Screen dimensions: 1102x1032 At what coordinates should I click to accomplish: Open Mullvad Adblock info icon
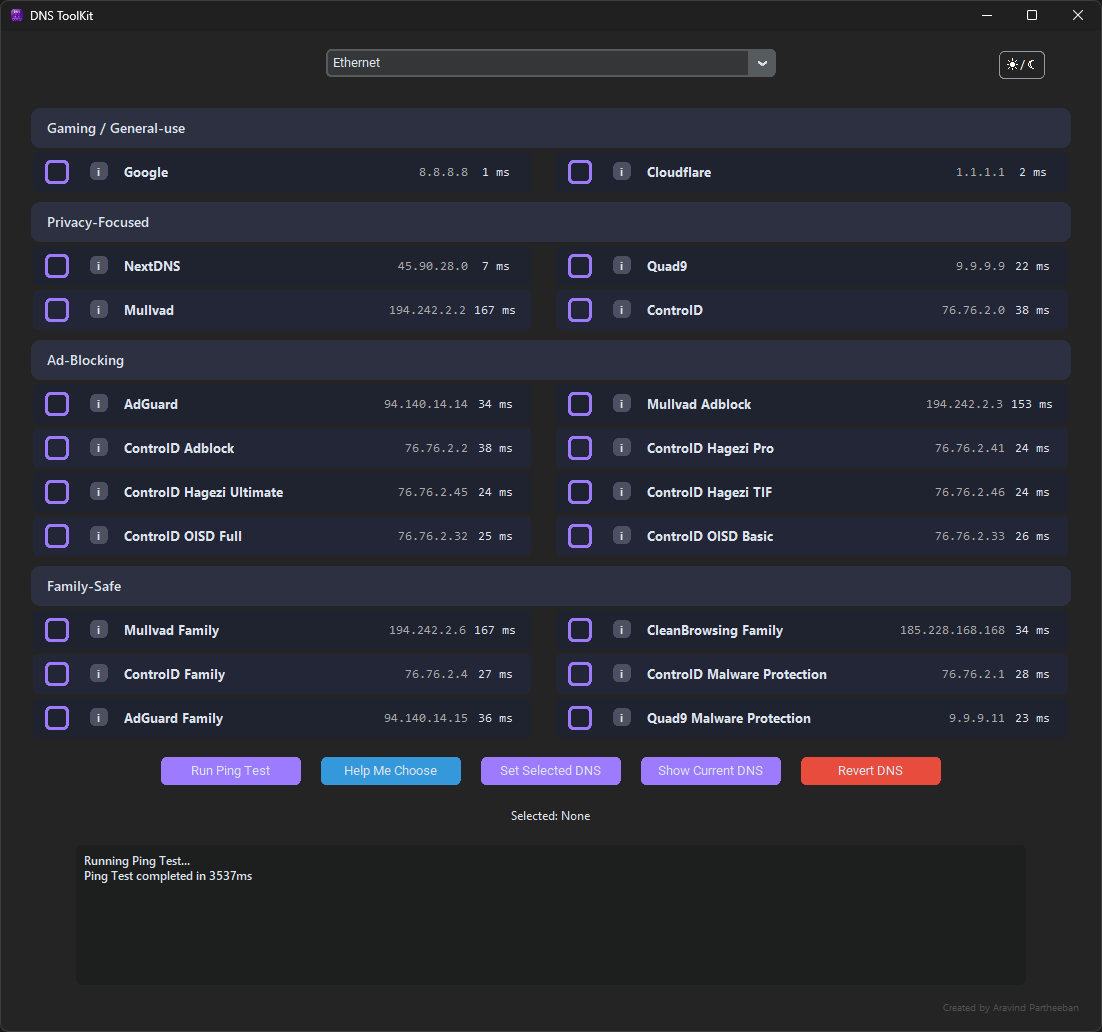[621, 404]
